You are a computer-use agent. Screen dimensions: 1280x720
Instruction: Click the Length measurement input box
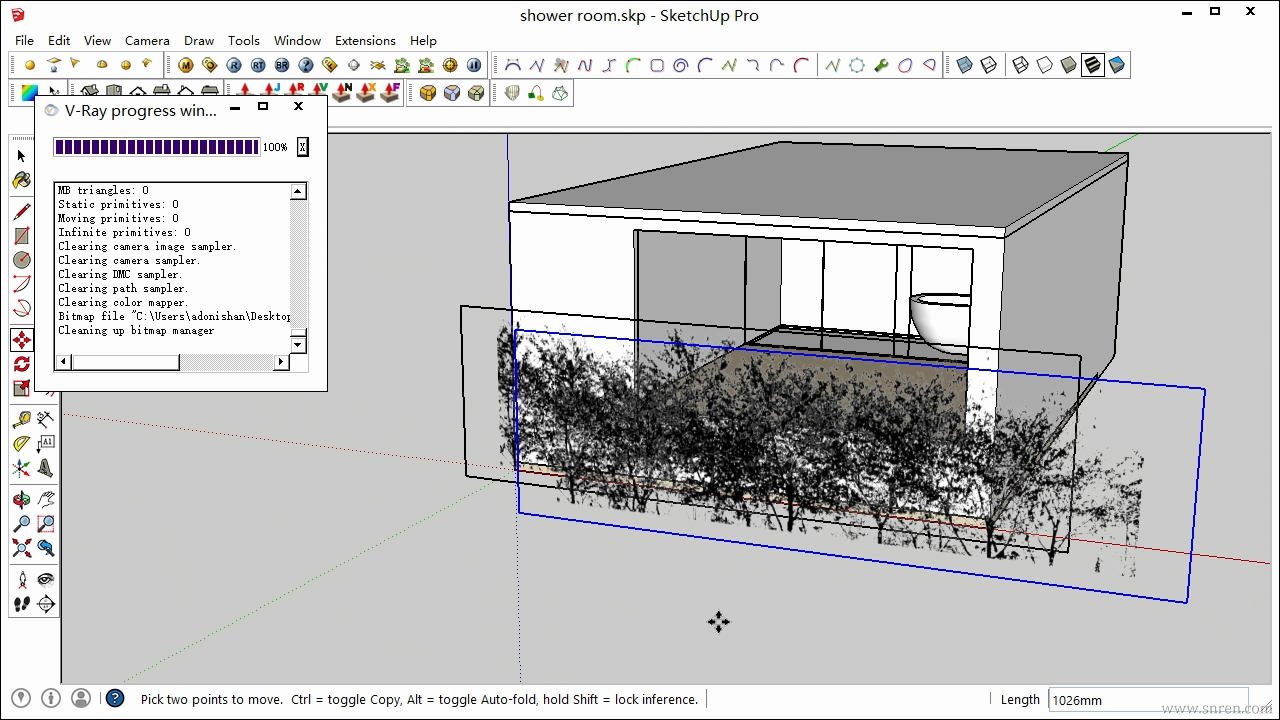click(x=1147, y=700)
